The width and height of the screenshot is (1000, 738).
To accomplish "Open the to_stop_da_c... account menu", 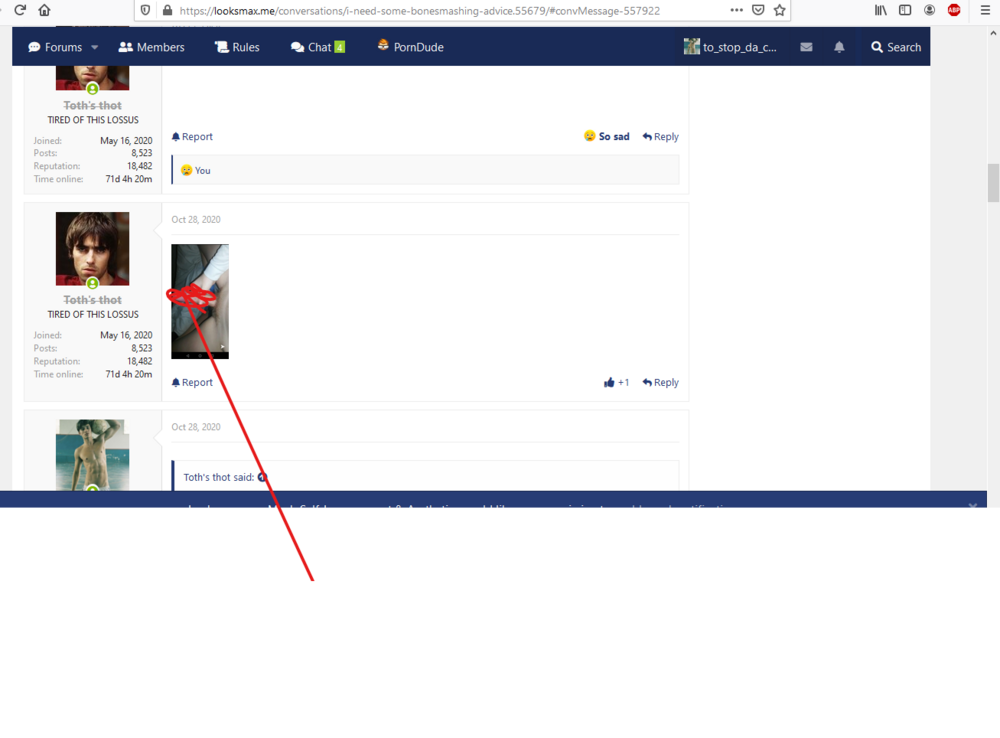I will click(x=730, y=47).
